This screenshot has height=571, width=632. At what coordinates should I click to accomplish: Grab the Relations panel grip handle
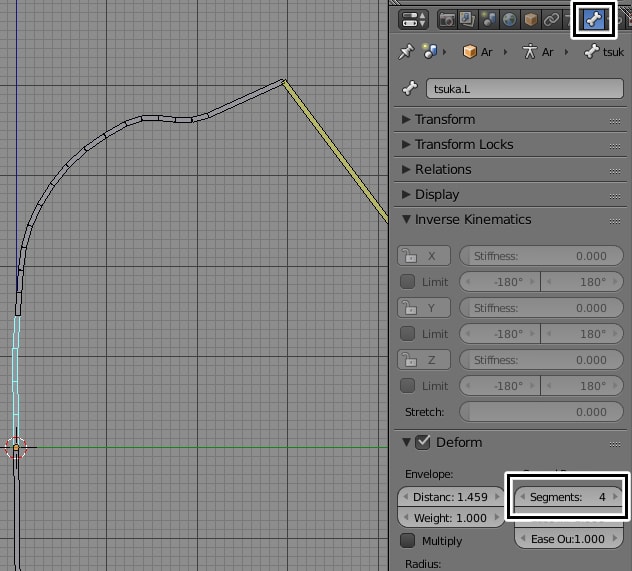[x=615, y=171]
